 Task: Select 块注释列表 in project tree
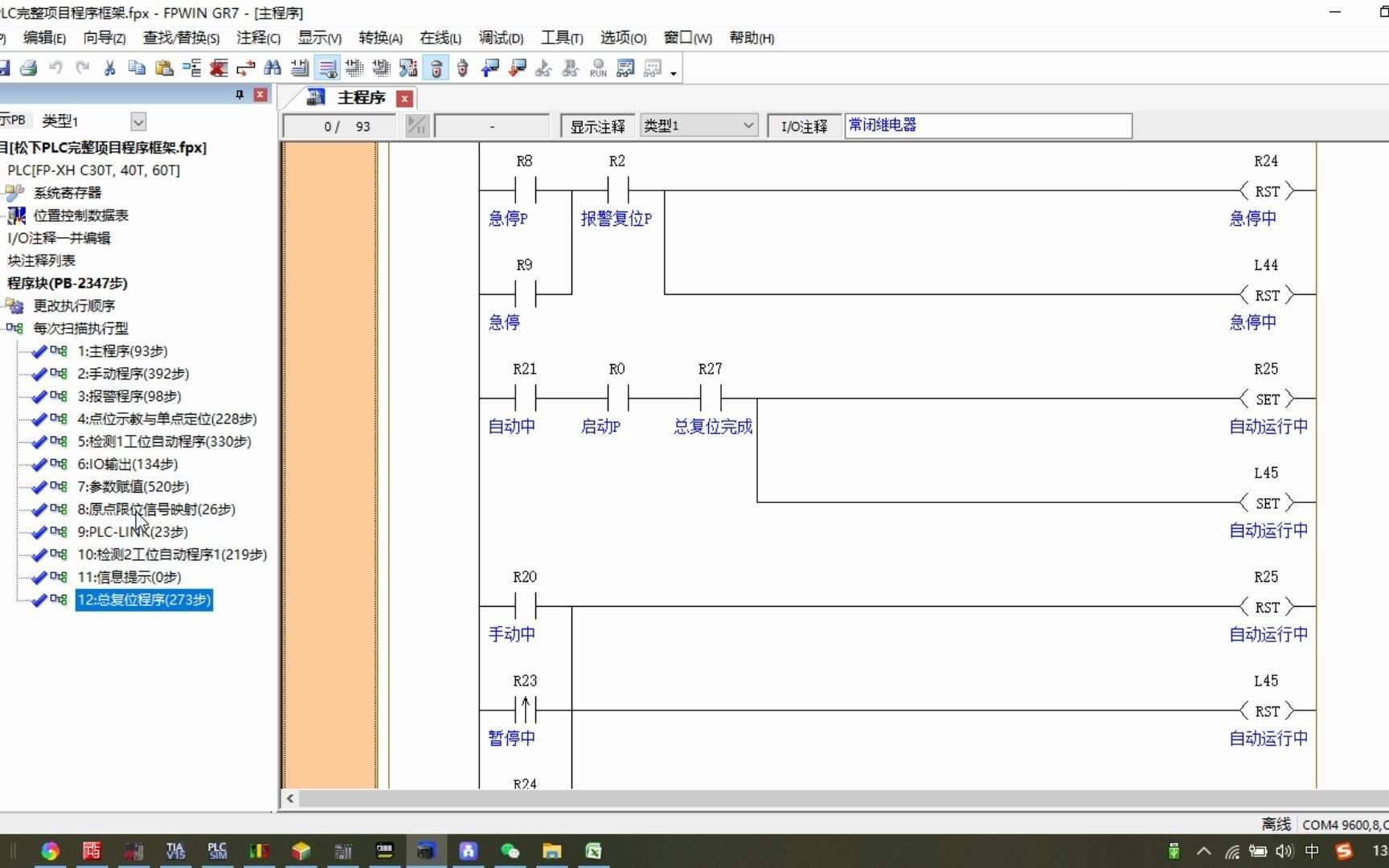click(x=42, y=260)
